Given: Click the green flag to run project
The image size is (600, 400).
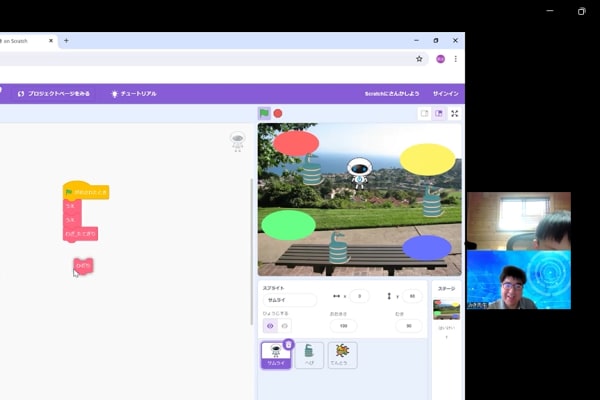Looking at the screenshot, I should pos(264,113).
